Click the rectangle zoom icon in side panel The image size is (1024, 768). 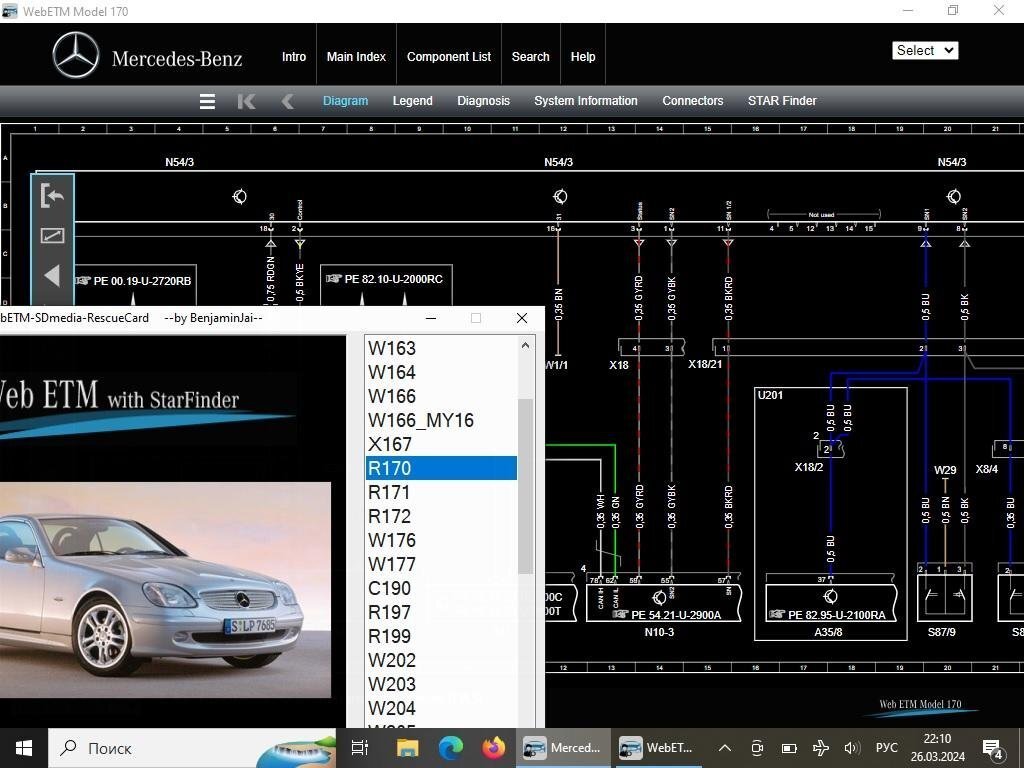(52, 235)
